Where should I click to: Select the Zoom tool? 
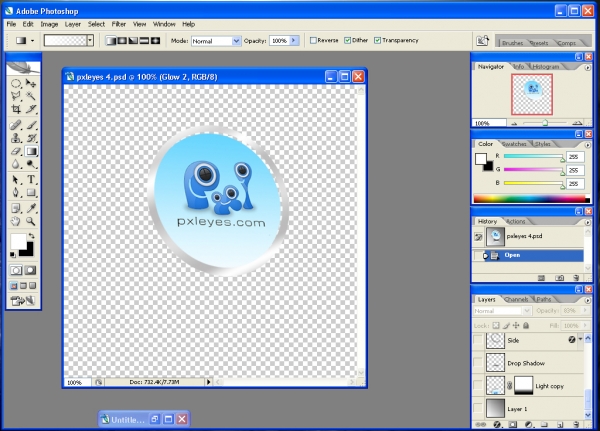pos(31,221)
